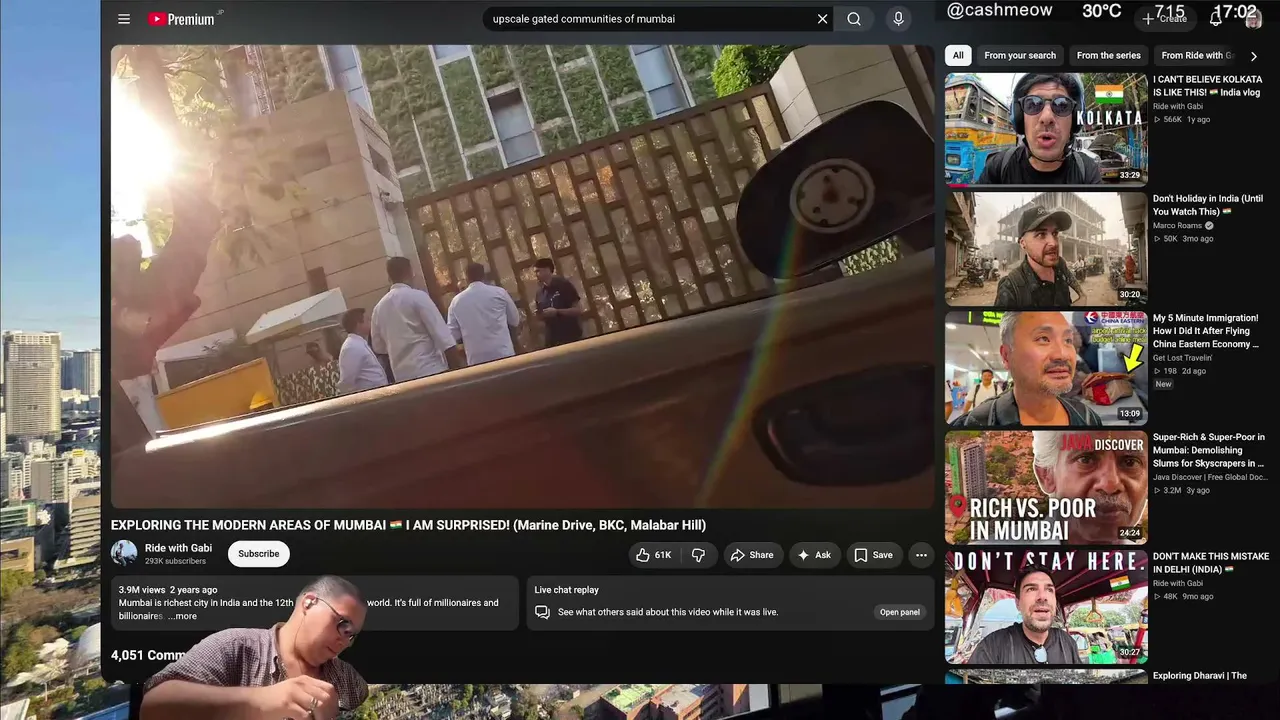Screen dimensions: 1280x720
Task: Open title Super-Rich & Super-Poor in Mumbai
Action: point(1209,450)
